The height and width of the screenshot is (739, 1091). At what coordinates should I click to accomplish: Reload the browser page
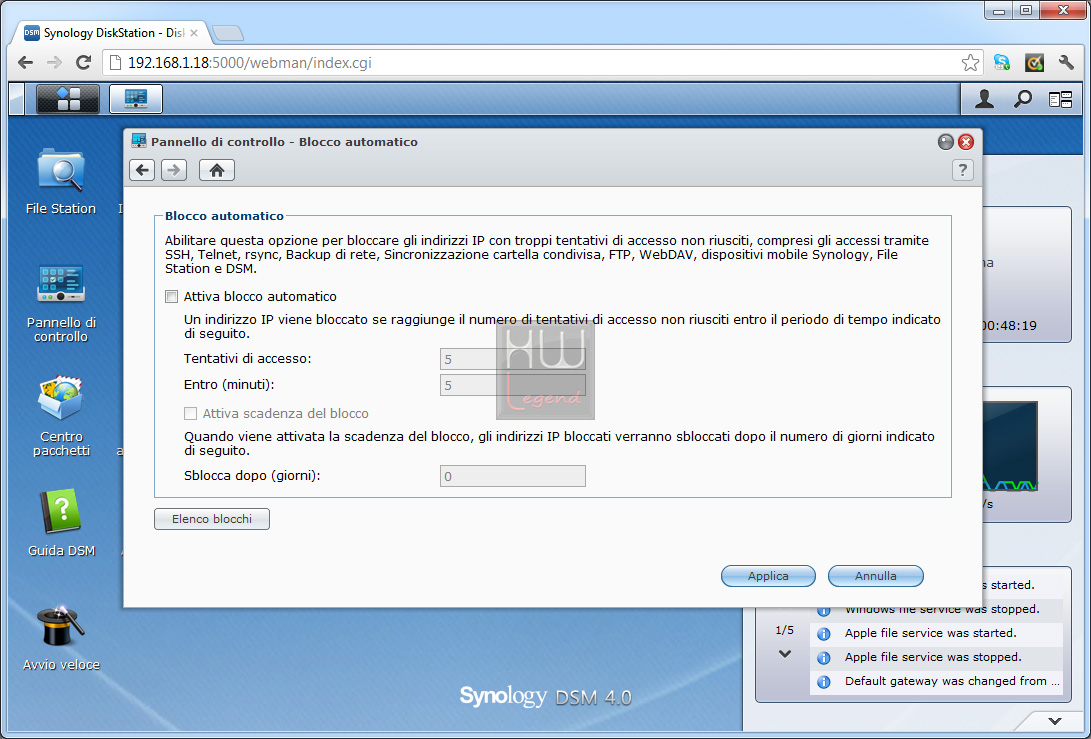coord(83,63)
